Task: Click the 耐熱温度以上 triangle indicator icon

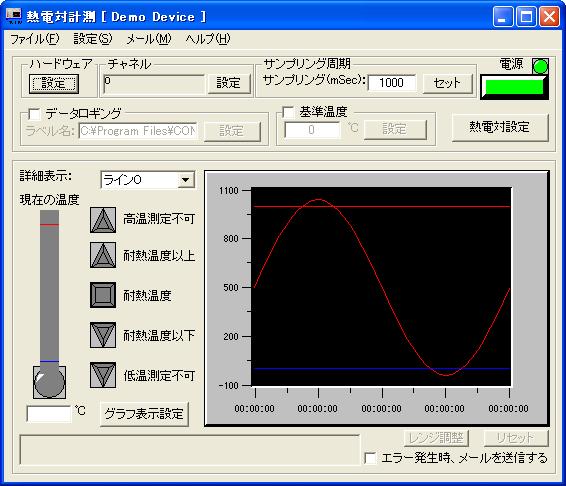Action: pos(103,255)
